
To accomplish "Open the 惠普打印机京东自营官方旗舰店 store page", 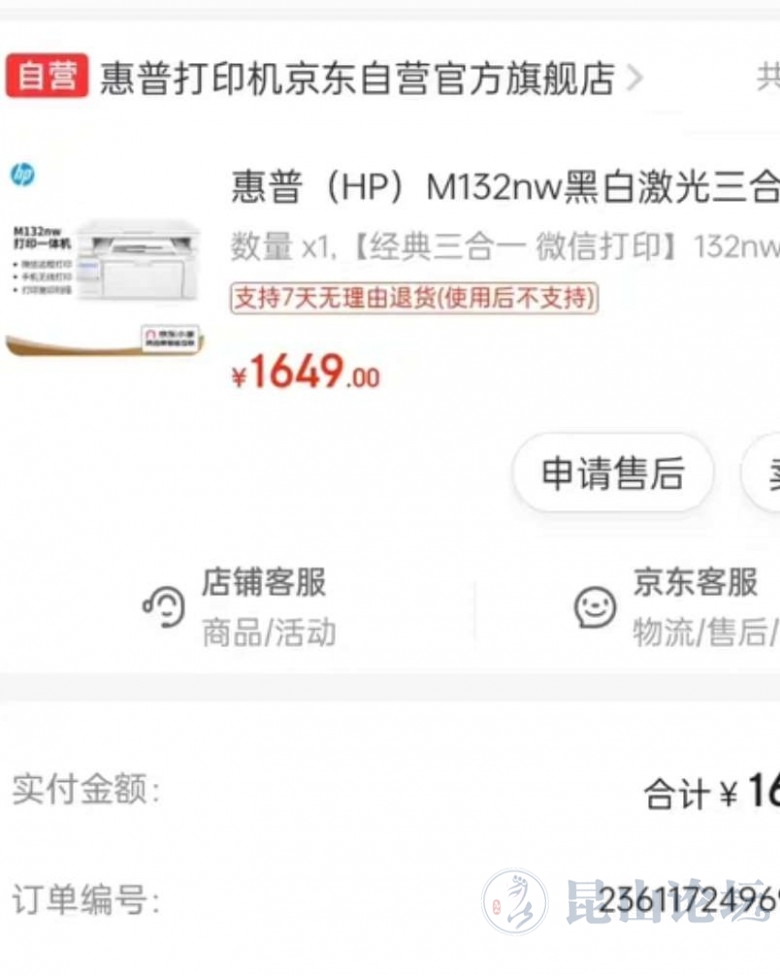I will [357, 78].
